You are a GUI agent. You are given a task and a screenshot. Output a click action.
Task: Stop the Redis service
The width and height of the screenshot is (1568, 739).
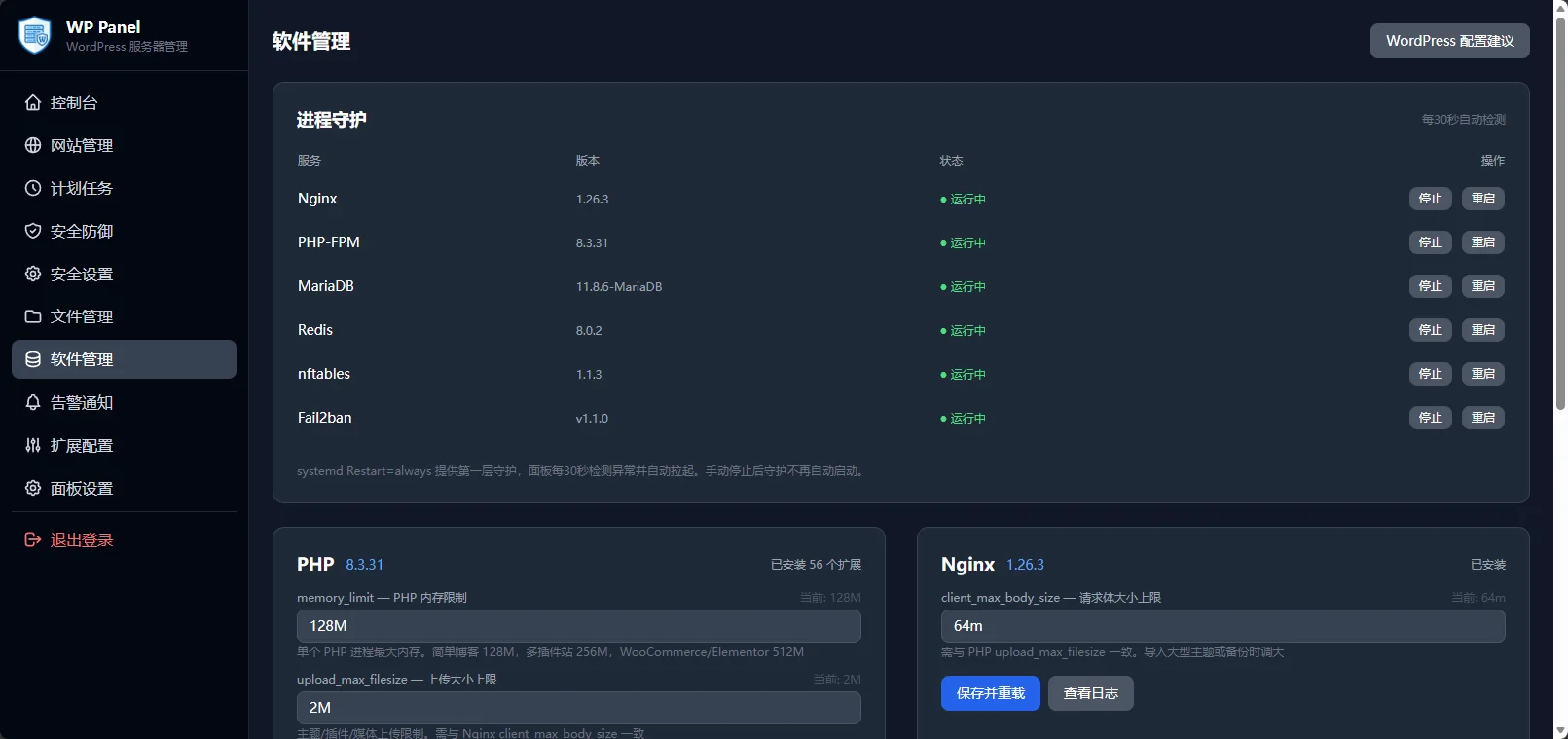pyautogui.click(x=1430, y=330)
